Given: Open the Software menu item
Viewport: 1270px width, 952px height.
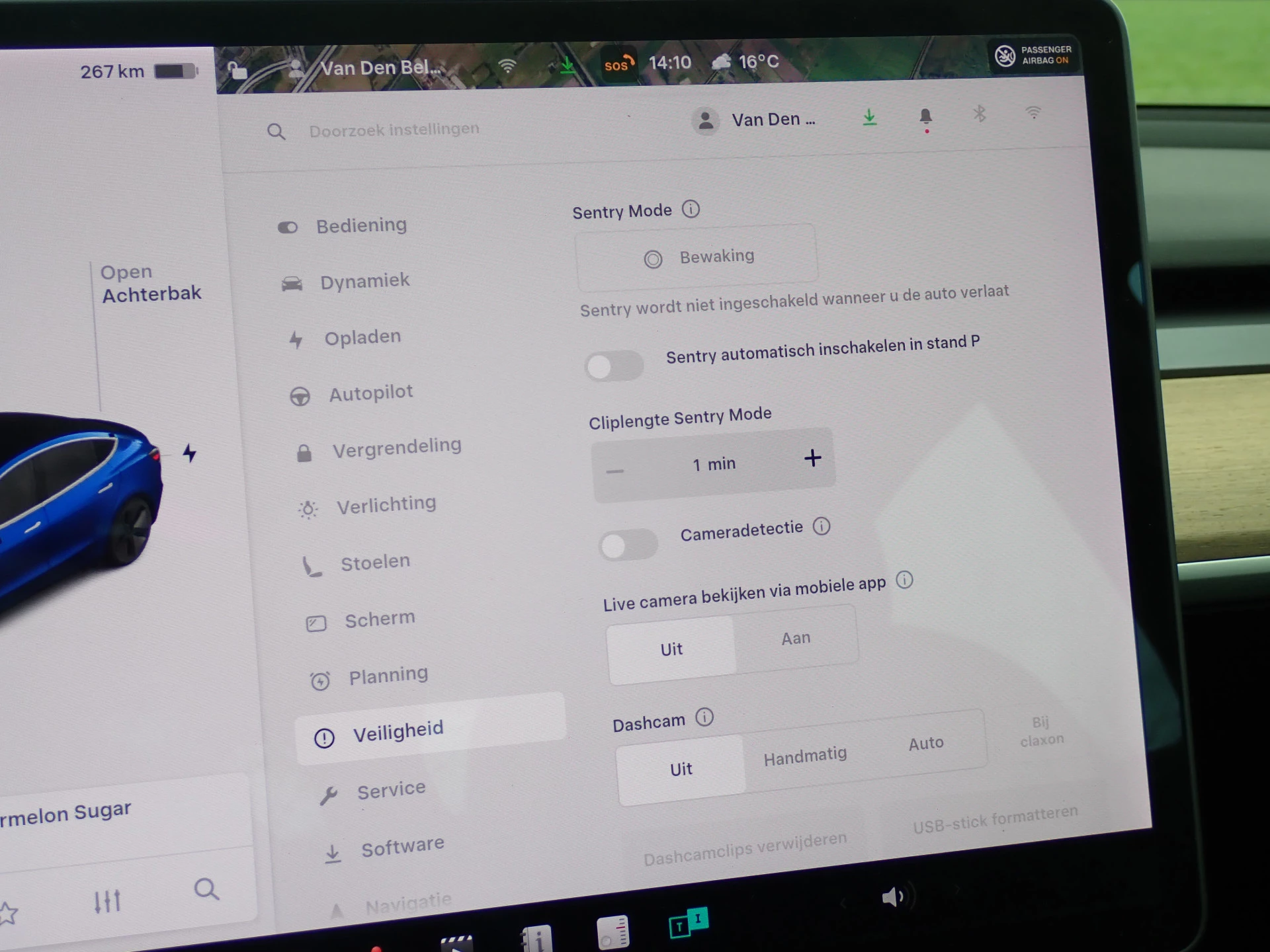Looking at the screenshot, I should point(402,847).
